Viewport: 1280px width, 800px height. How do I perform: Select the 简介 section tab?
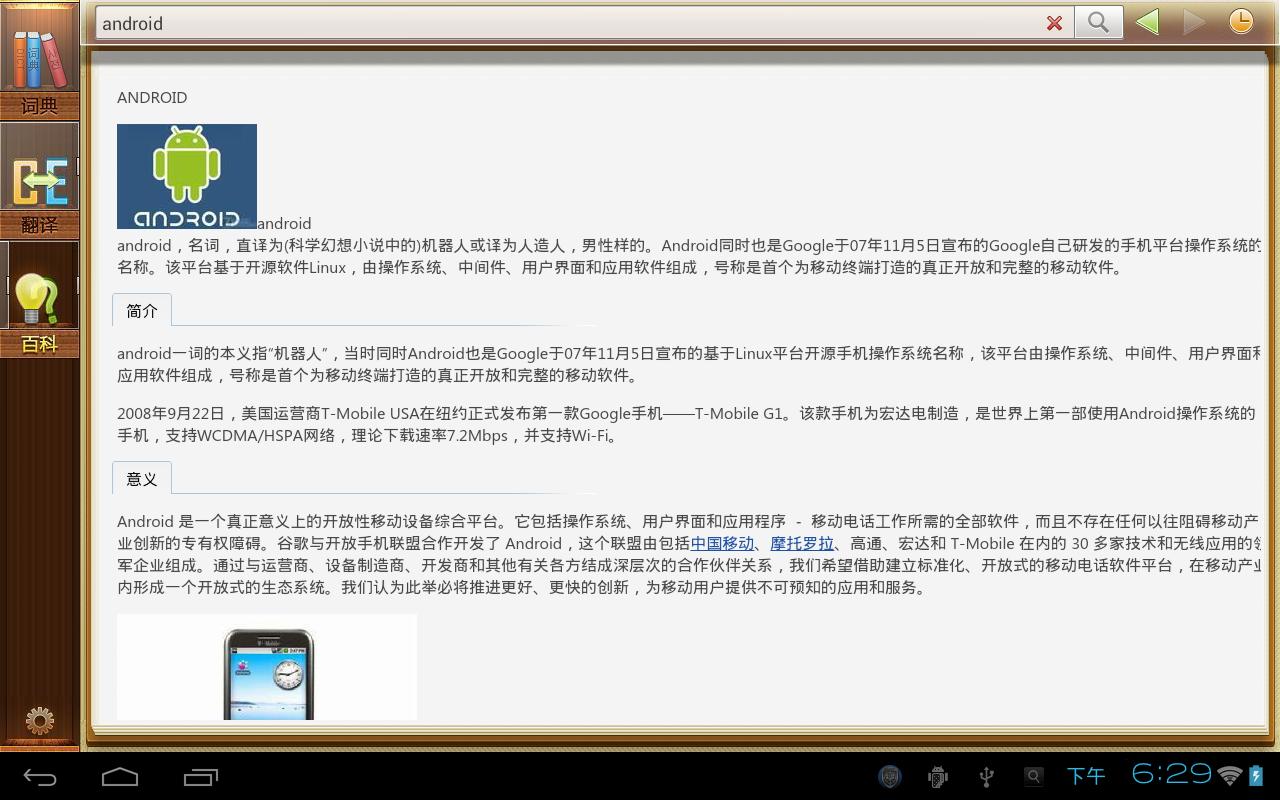142,311
